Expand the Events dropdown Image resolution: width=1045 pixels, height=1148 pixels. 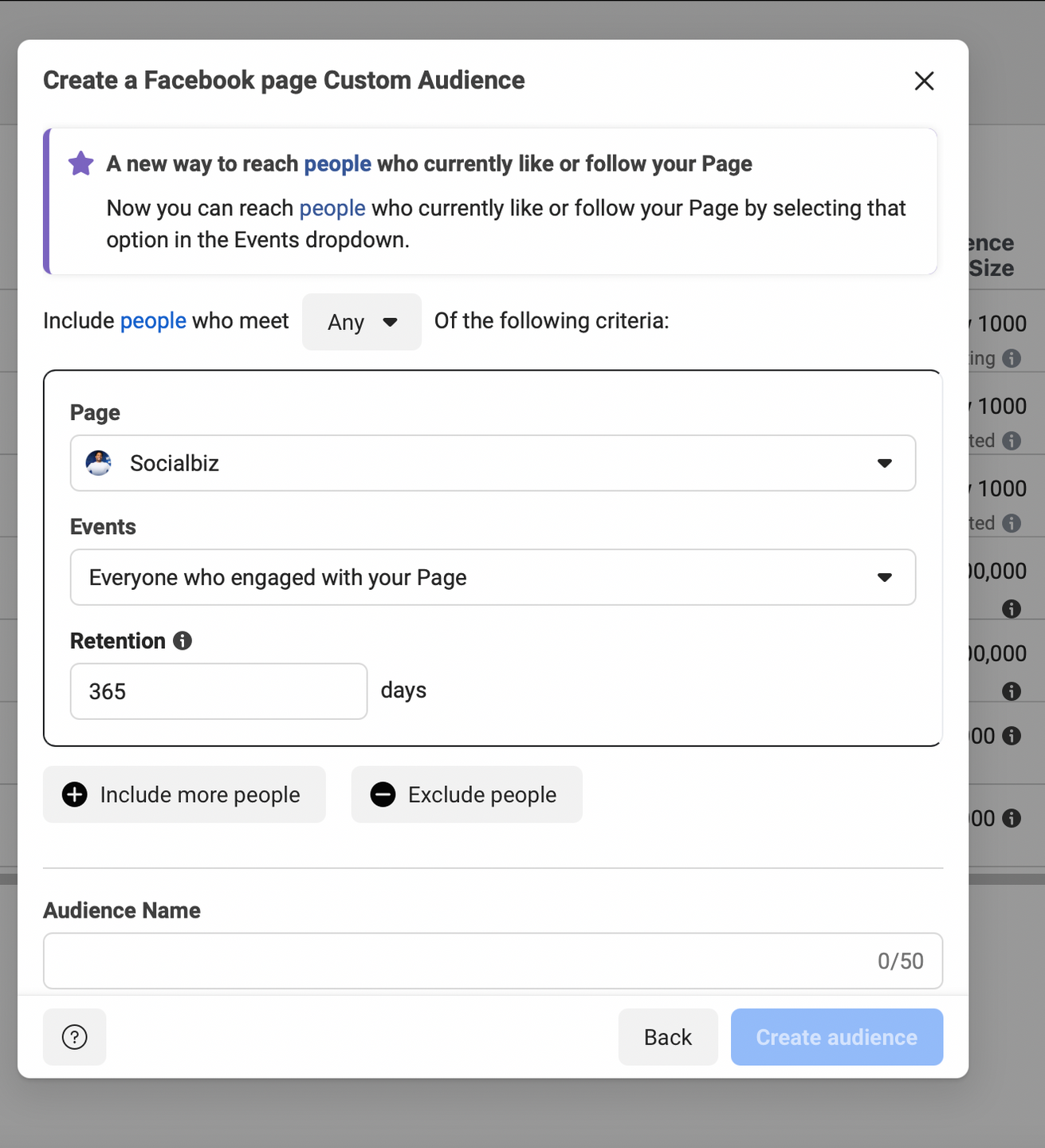[x=493, y=577]
